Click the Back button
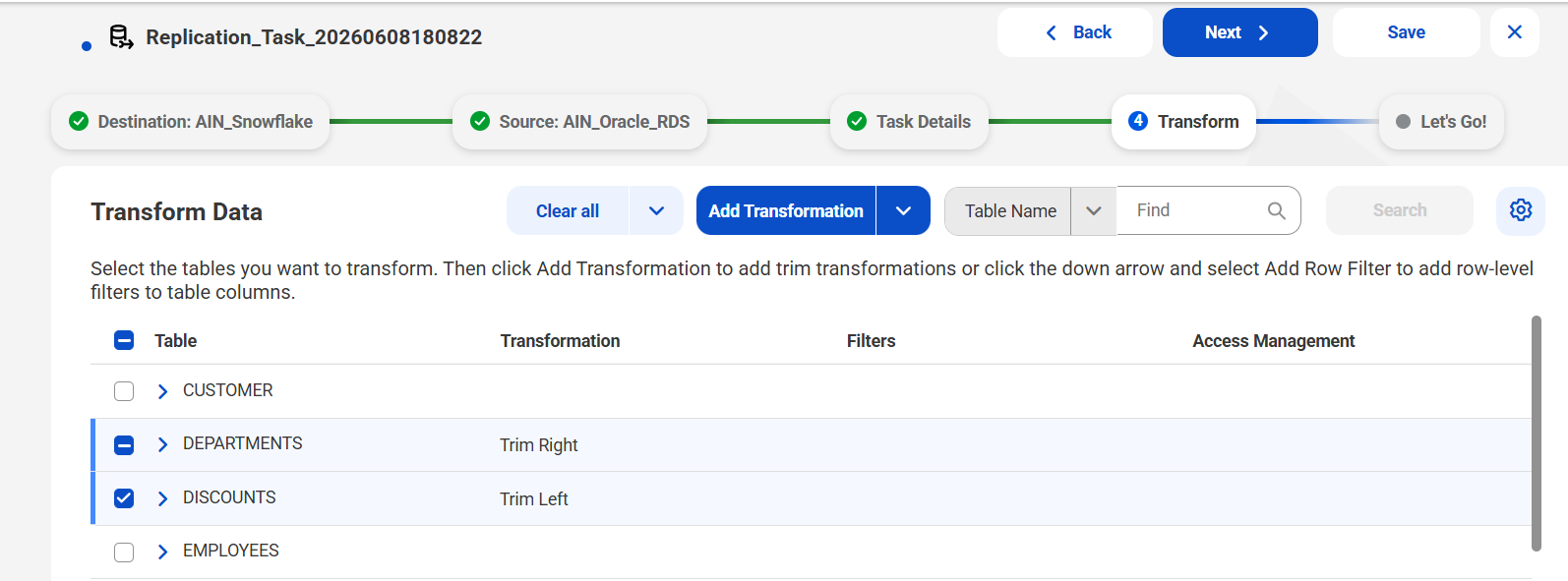 click(x=1075, y=32)
